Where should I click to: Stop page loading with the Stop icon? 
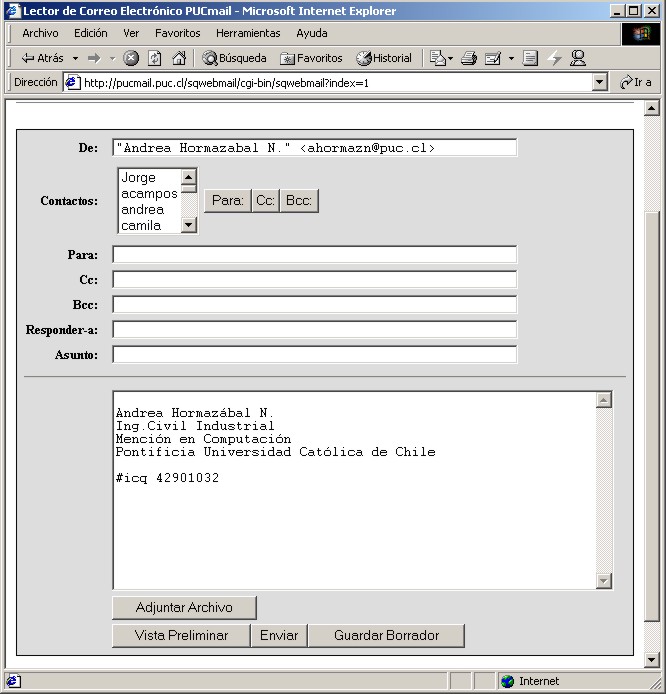pyautogui.click(x=131, y=58)
